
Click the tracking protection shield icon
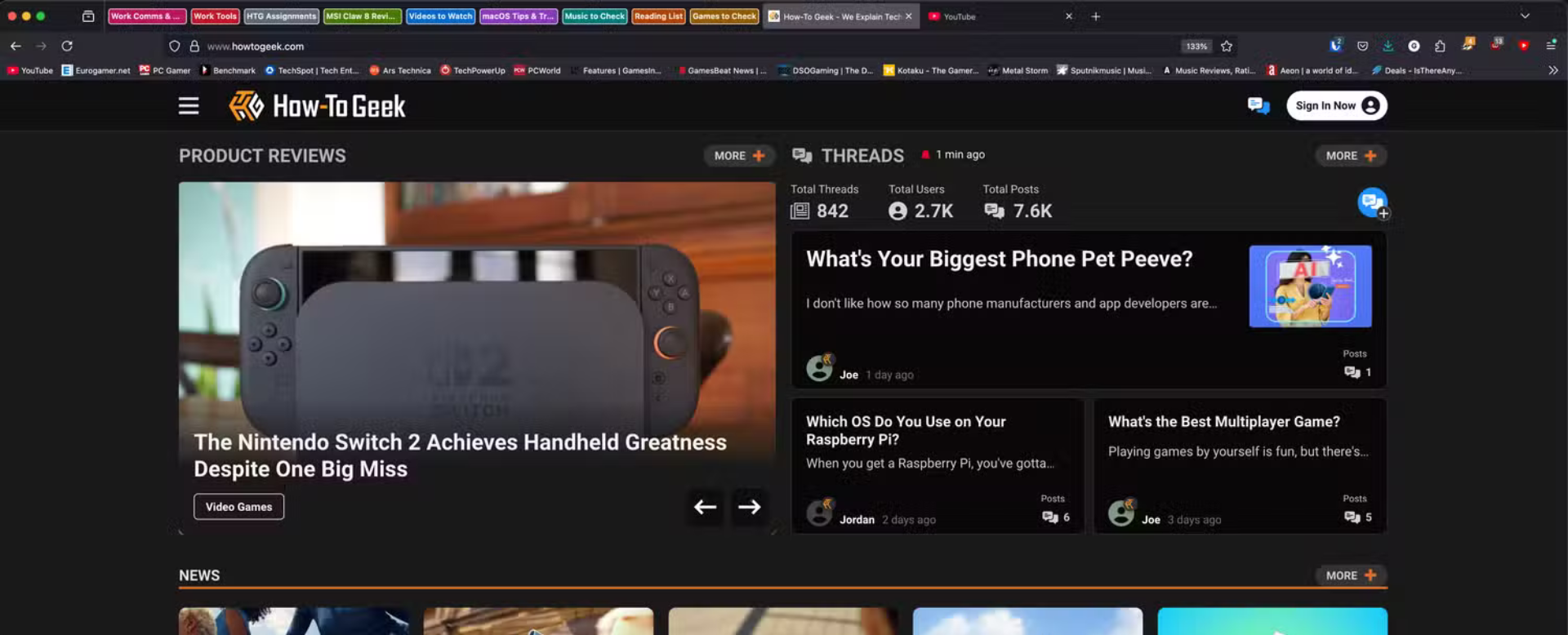(174, 47)
